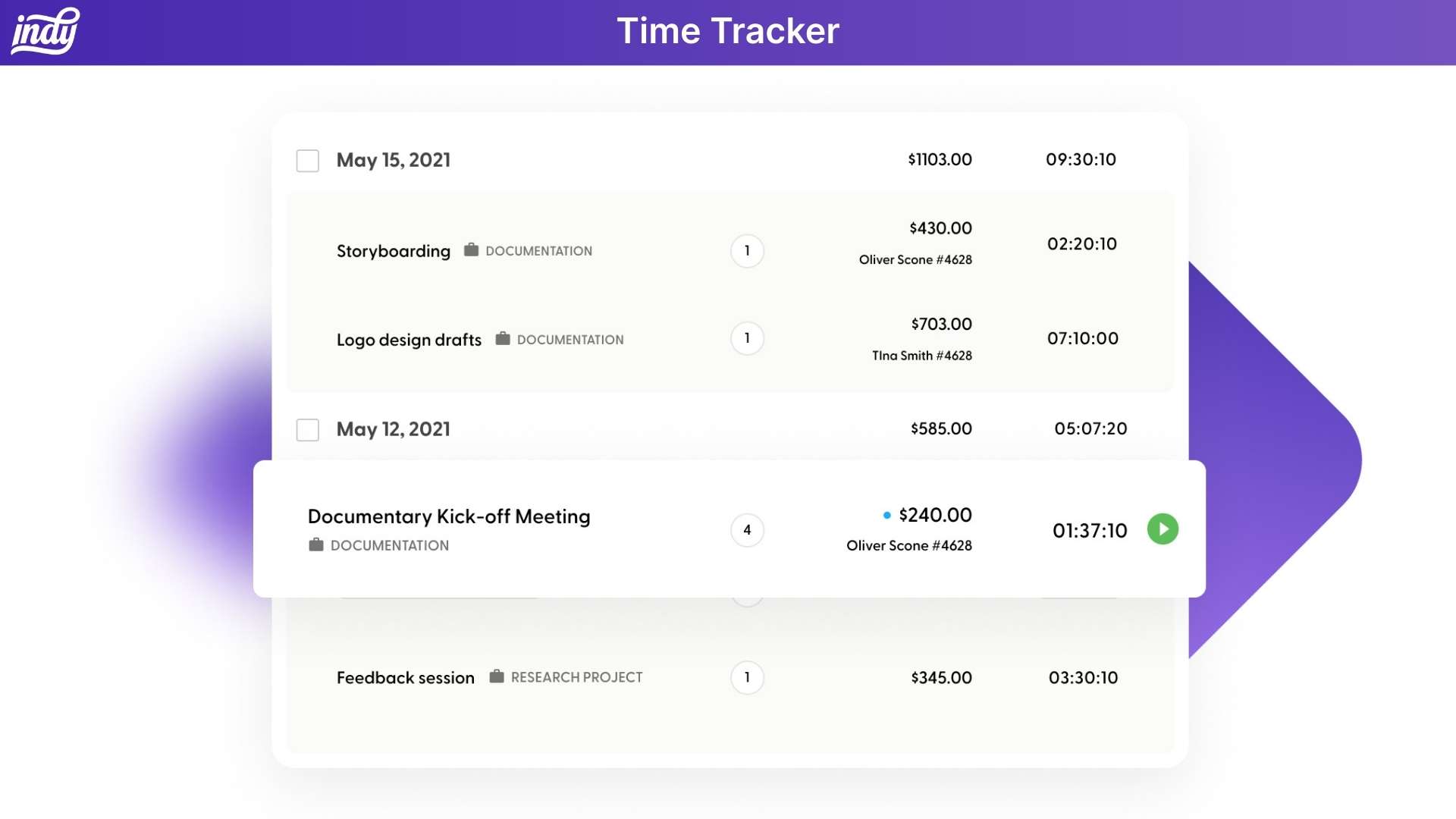This screenshot has height=819, width=1456.
Task: Click the TIna Smith #4628 client label
Action: [922, 355]
